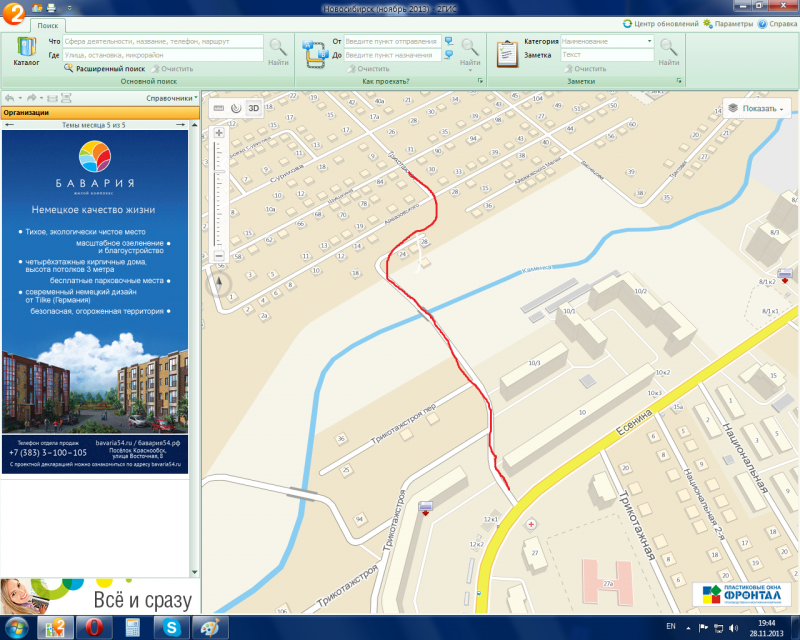Click the zoom out minus button
The image size is (800, 640).
(x=219, y=256)
